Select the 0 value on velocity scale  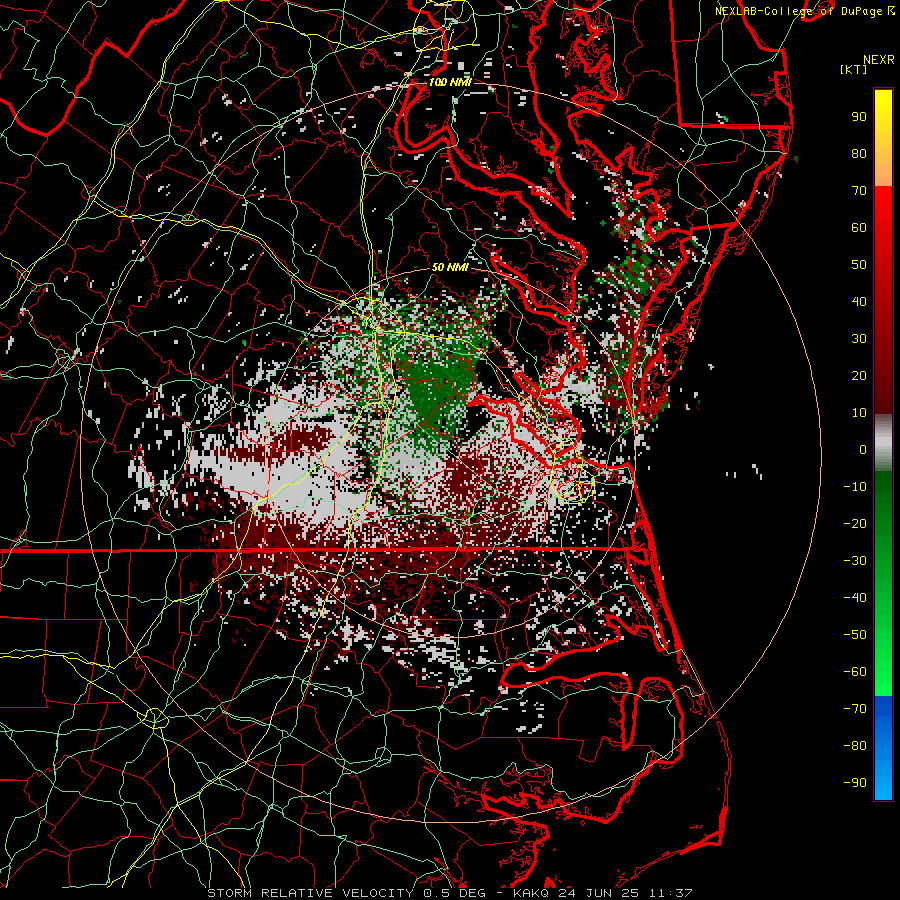pos(863,450)
